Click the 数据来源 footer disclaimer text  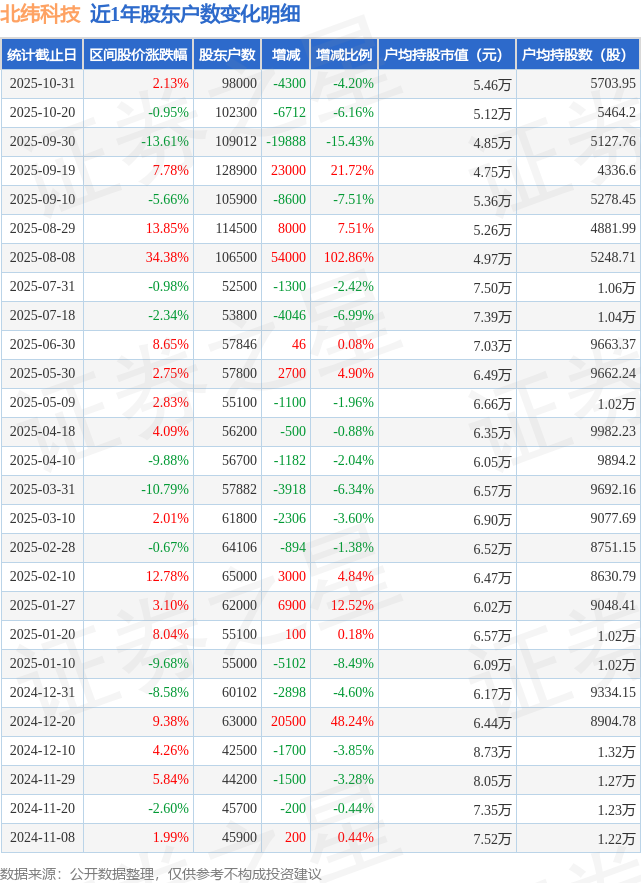click(x=161, y=873)
